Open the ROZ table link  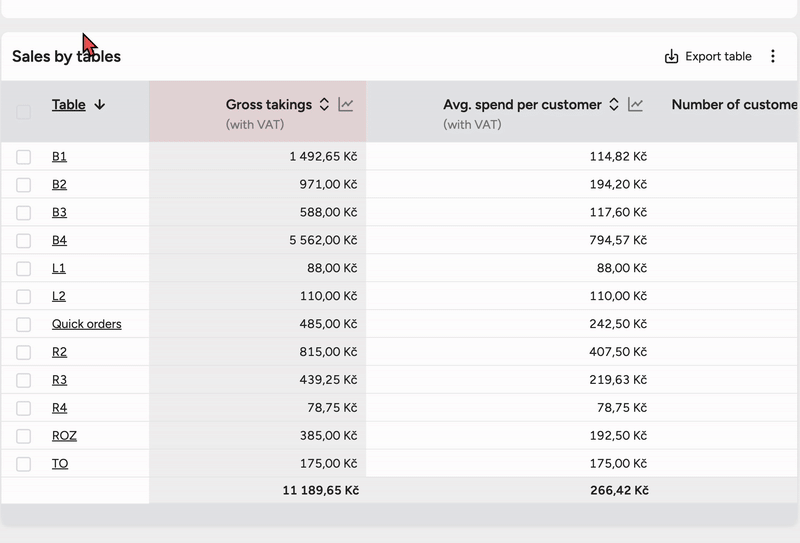point(64,436)
